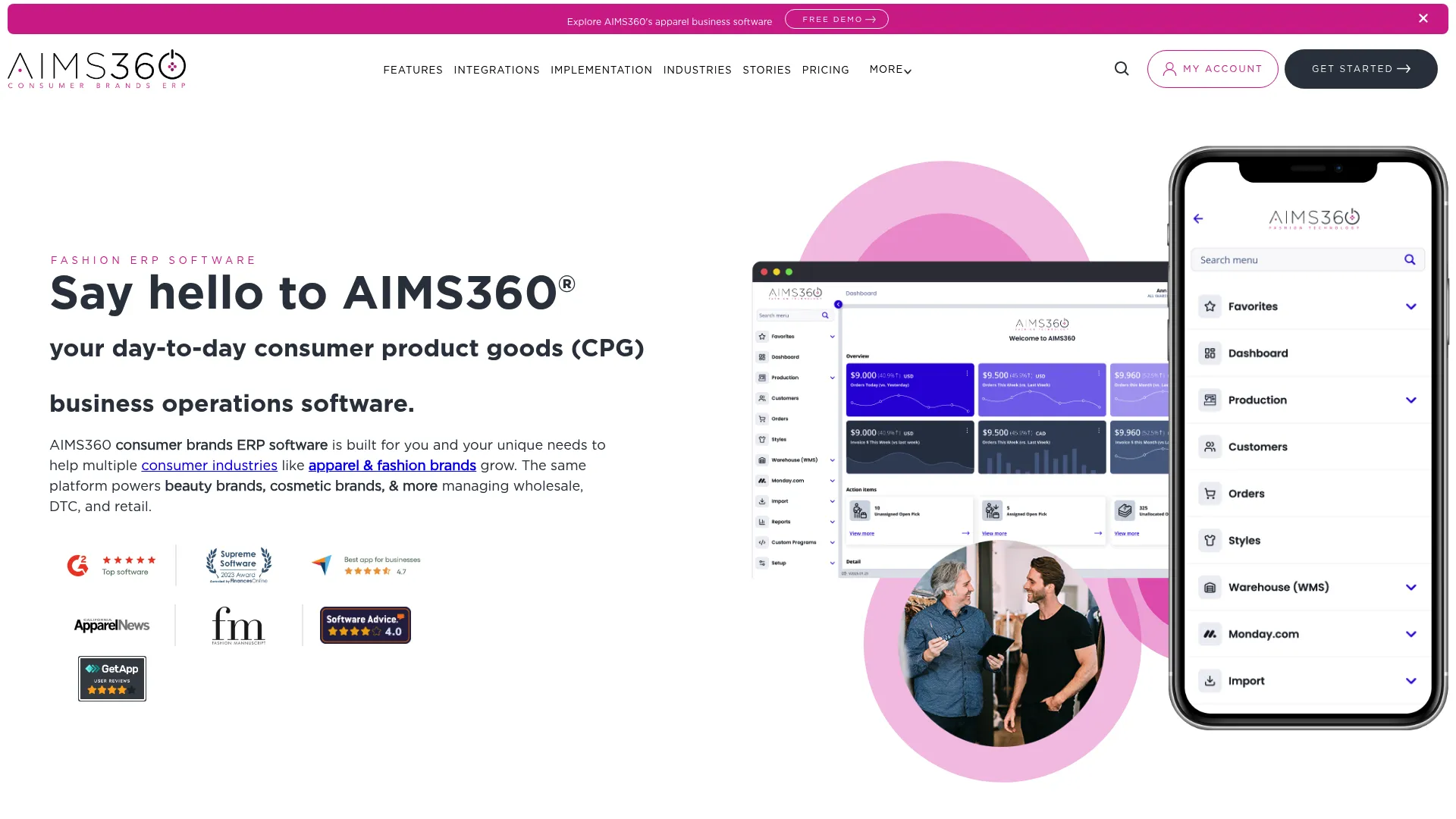1456x819 pixels.
Task: Click the back arrow on phone mockup
Action: (1198, 218)
